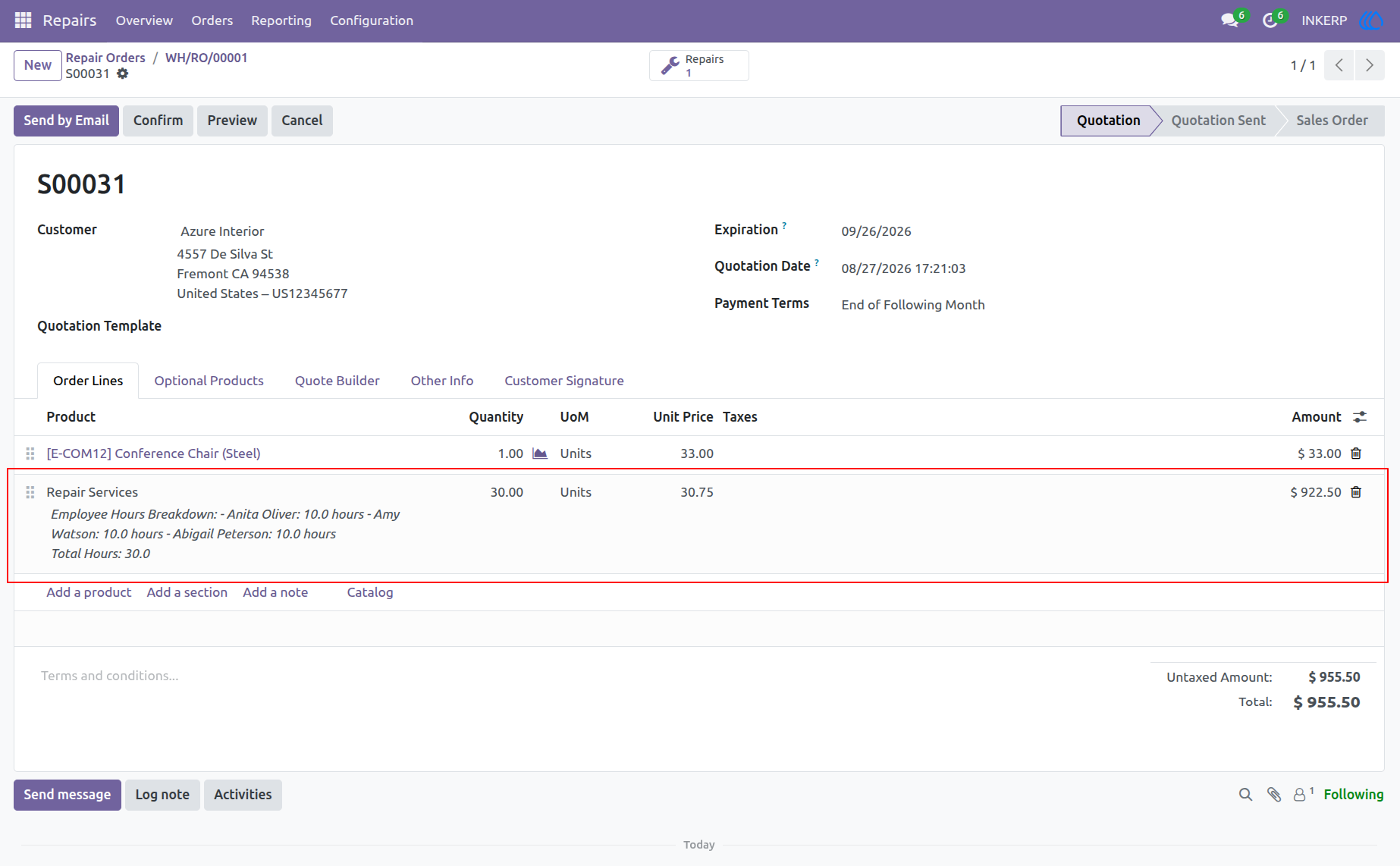The height and width of the screenshot is (866, 1400).
Task: Click the gear icon next to S00031
Action: [123, 74]
